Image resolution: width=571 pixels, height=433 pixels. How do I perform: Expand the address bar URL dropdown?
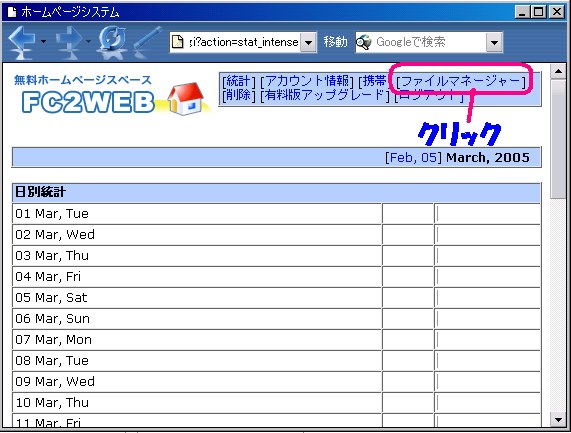click(x=308, y=43)
